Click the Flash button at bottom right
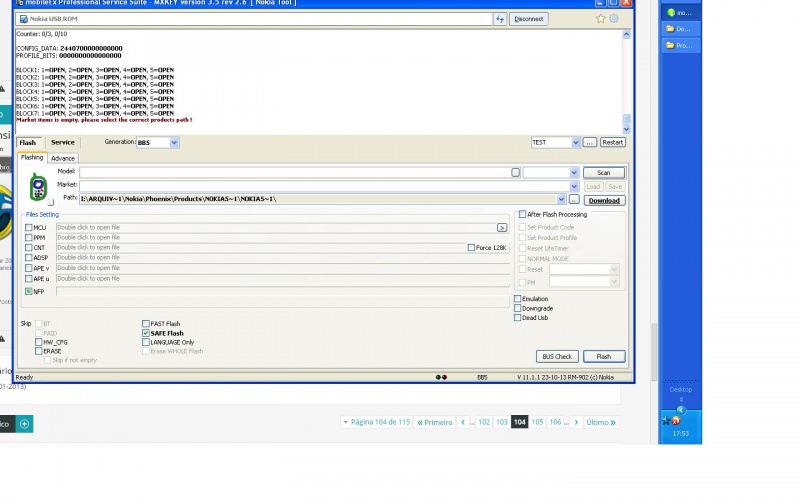800x500 pixels. 604,357
